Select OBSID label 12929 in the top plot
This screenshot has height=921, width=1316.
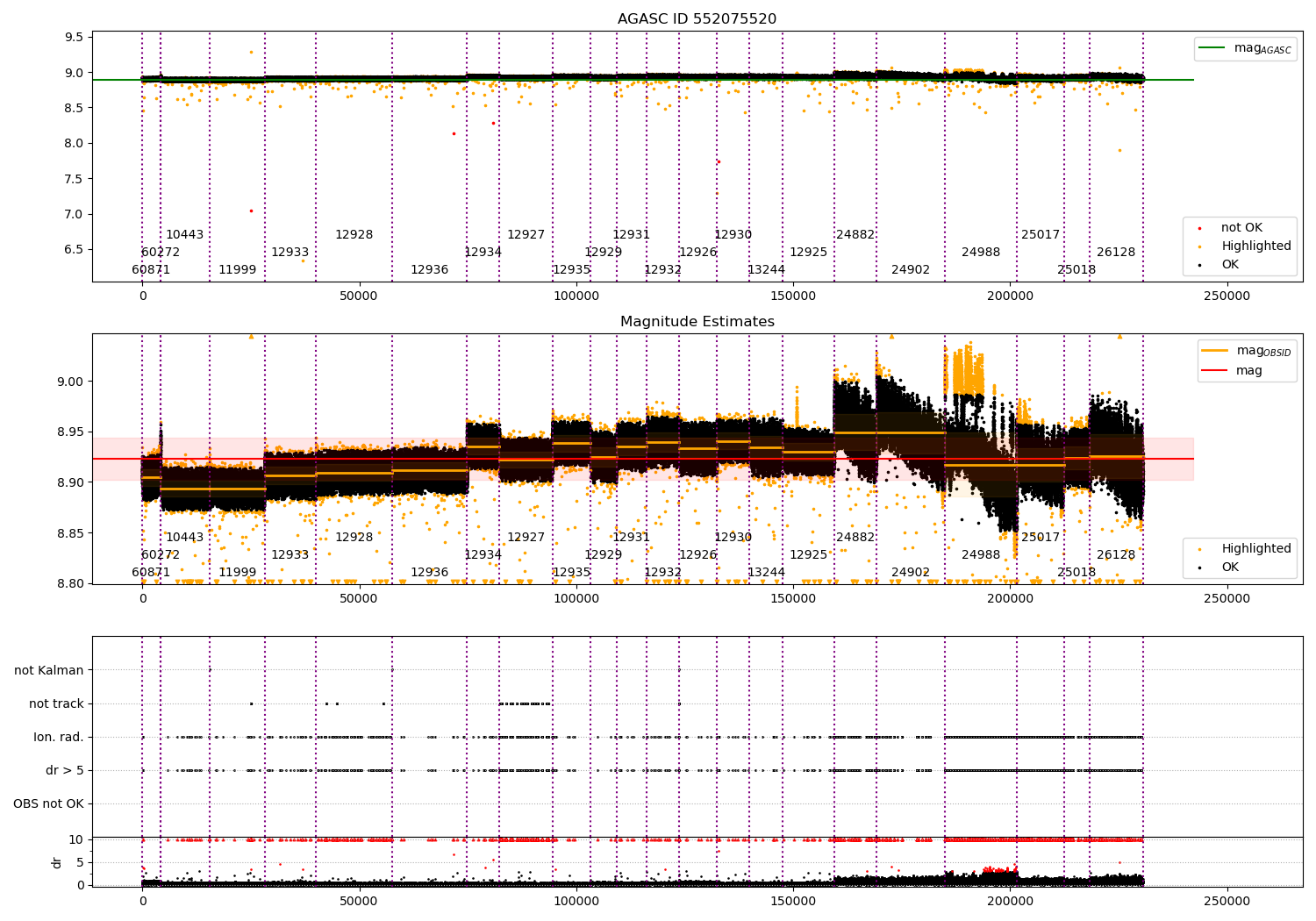click(x=603, y=253)
